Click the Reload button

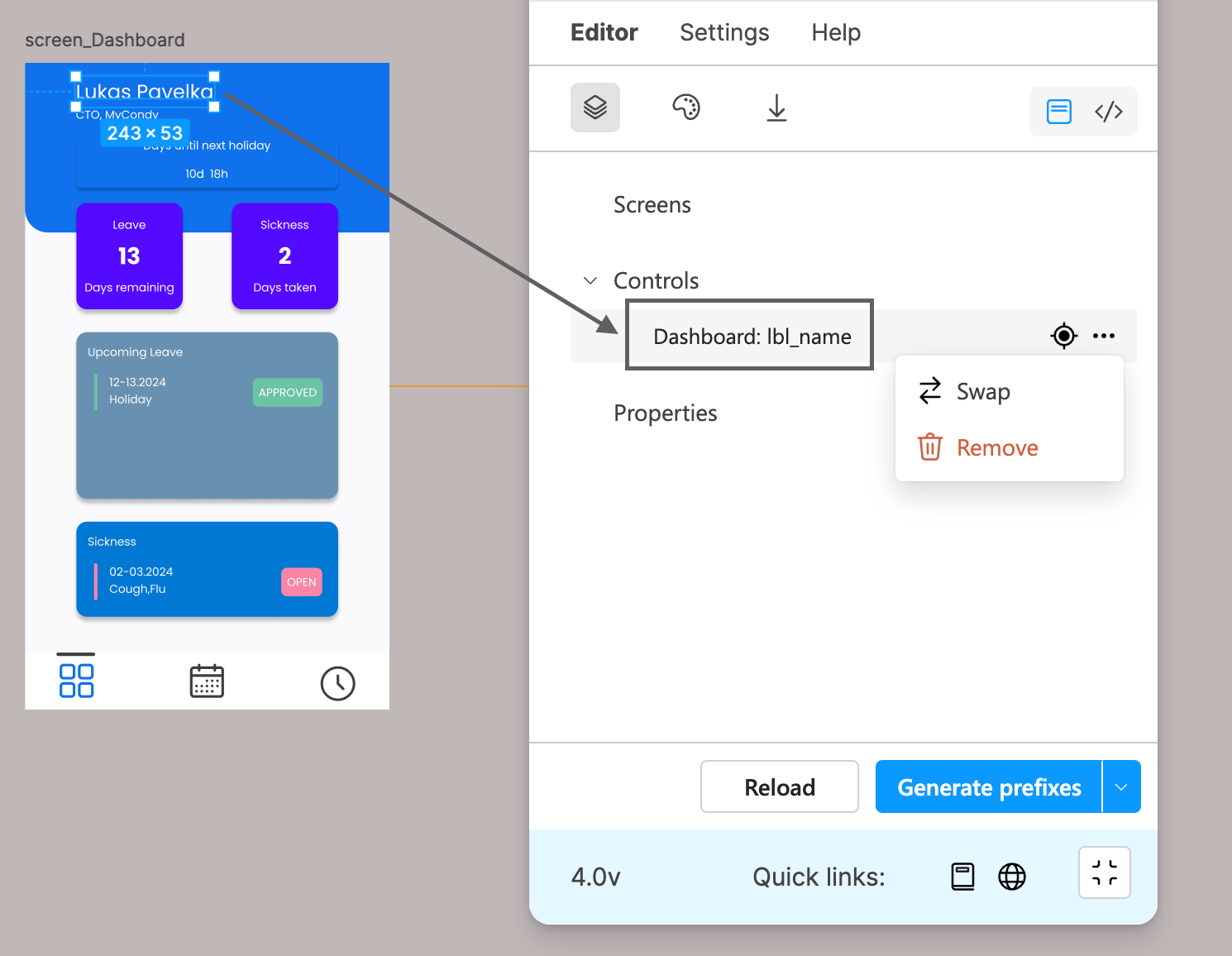pos(780,786)
